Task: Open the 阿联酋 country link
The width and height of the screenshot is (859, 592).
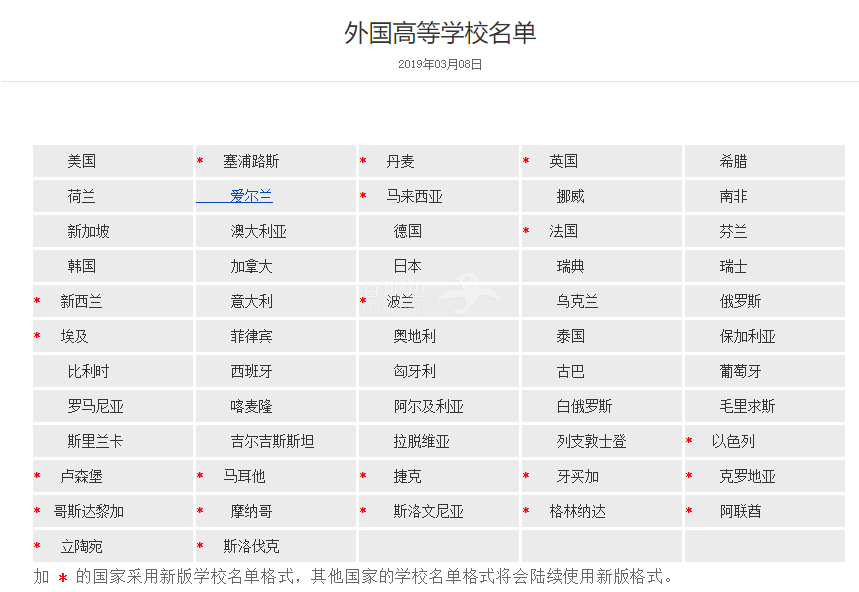Action: (x=740, y=511)
